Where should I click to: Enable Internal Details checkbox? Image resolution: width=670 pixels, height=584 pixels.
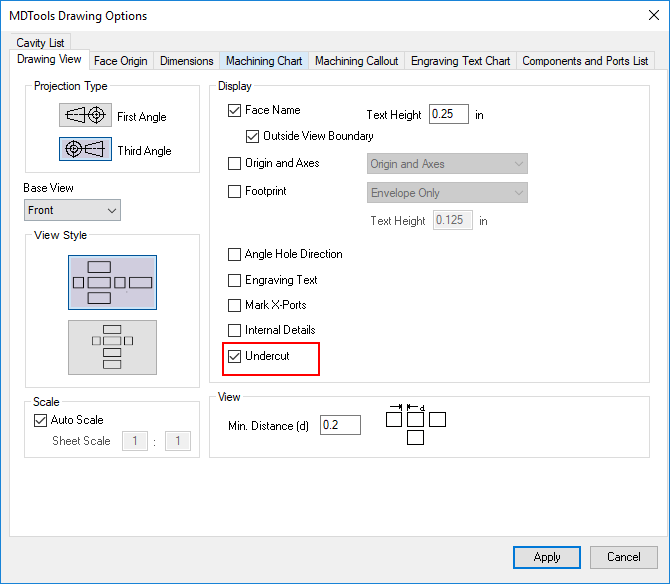(x=235, y=331)
